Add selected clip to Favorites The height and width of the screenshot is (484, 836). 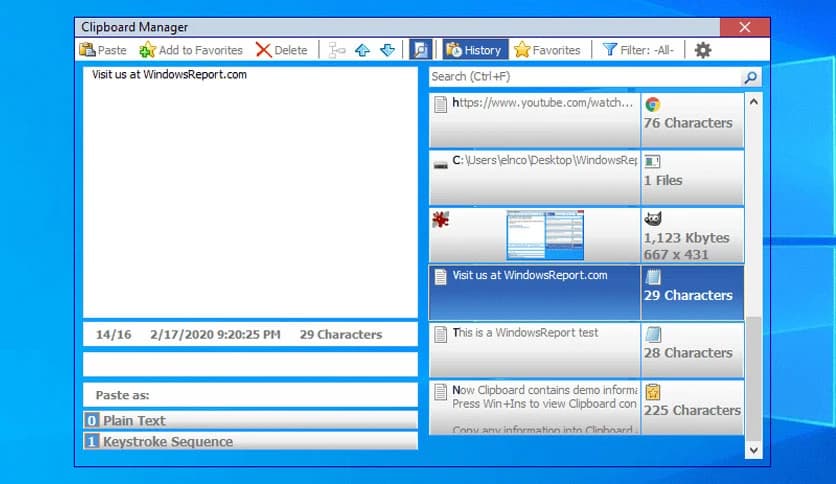(x=191, y=50)
